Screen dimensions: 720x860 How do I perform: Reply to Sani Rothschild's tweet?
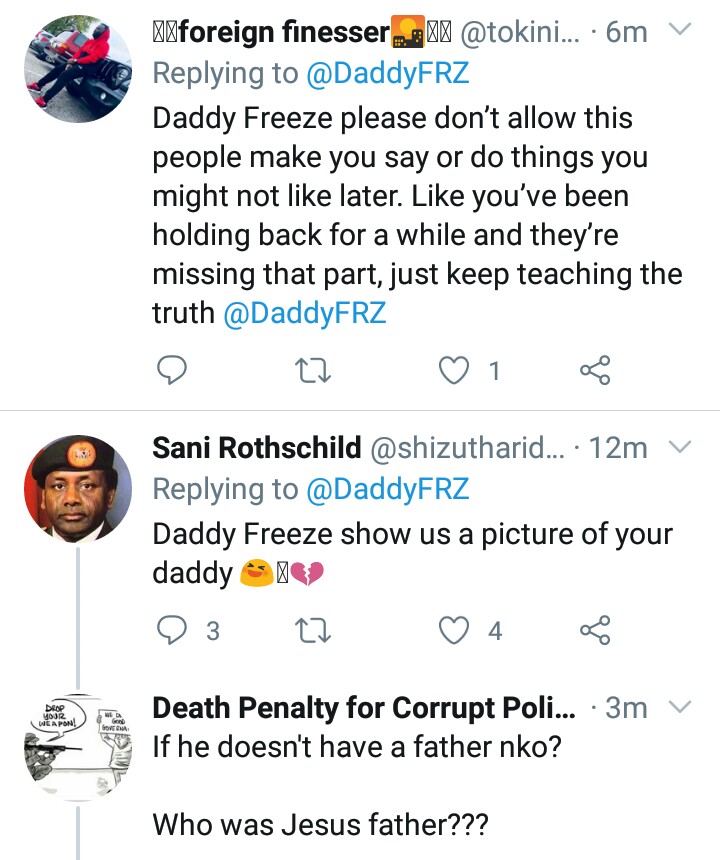174,630
